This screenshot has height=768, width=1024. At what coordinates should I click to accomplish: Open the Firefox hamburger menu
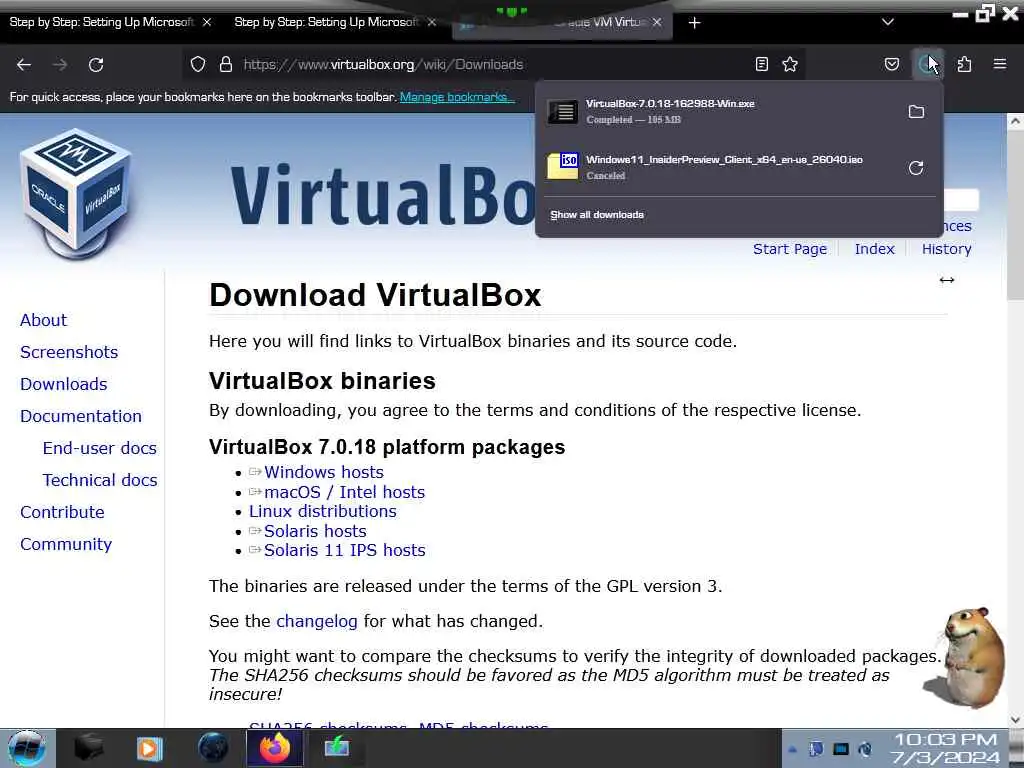pos(1000,64)
